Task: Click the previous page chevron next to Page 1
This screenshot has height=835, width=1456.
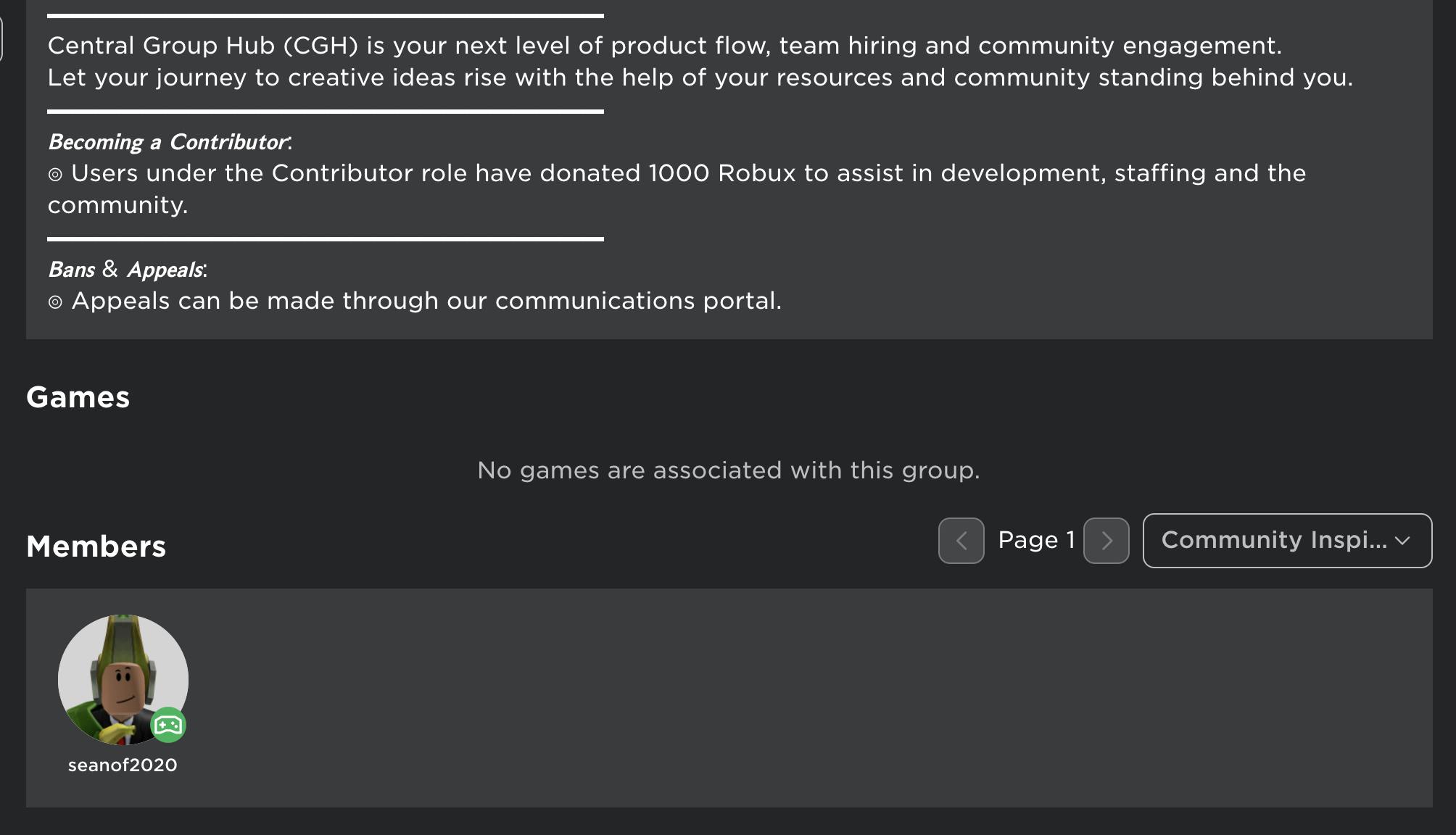Action: [x=961, y=540]
